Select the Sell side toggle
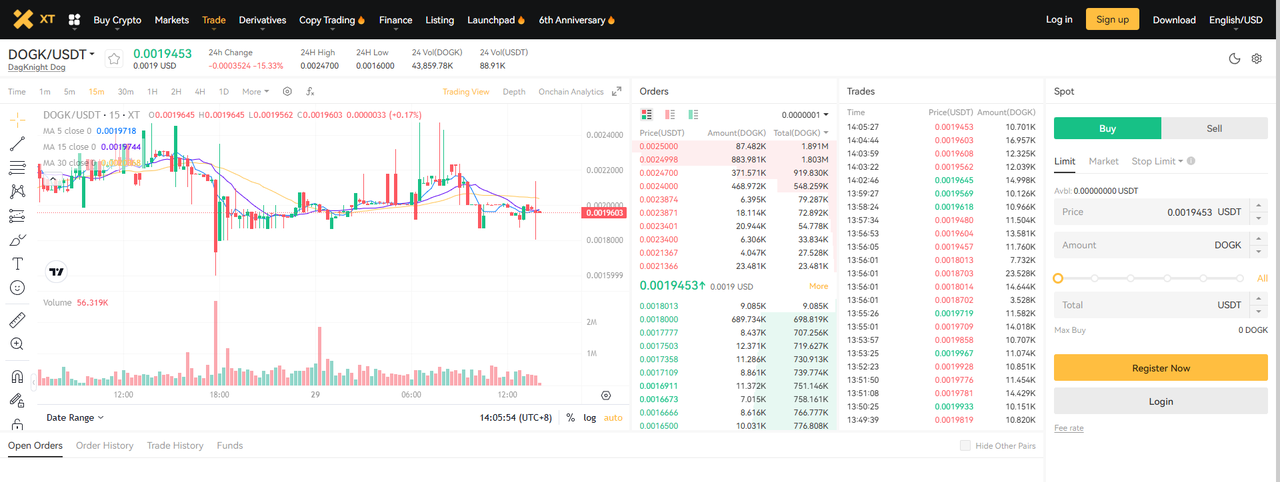This screenshot has height=482, width=1280. (1215, 128)
